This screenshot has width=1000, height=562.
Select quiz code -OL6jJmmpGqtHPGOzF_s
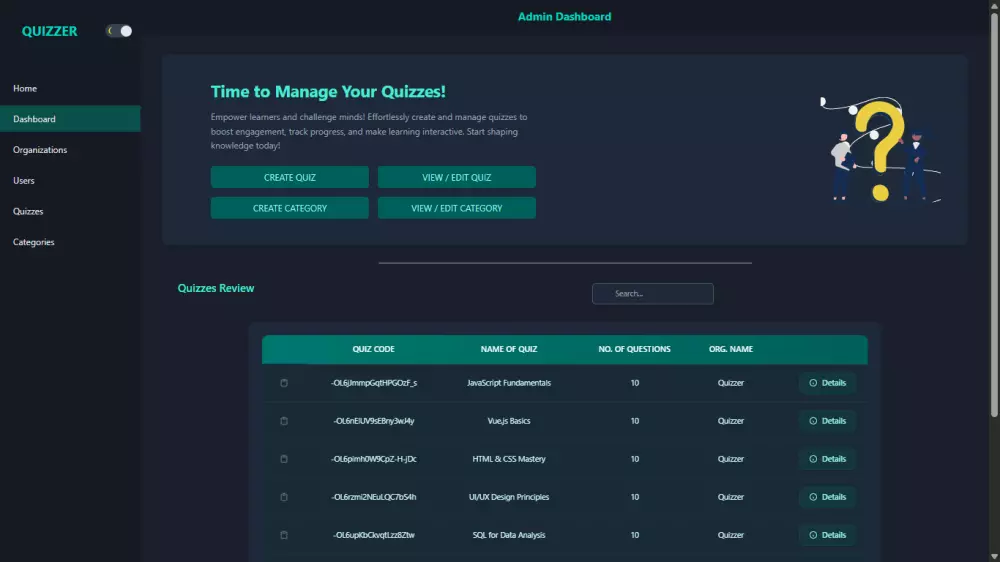[374, 383]
